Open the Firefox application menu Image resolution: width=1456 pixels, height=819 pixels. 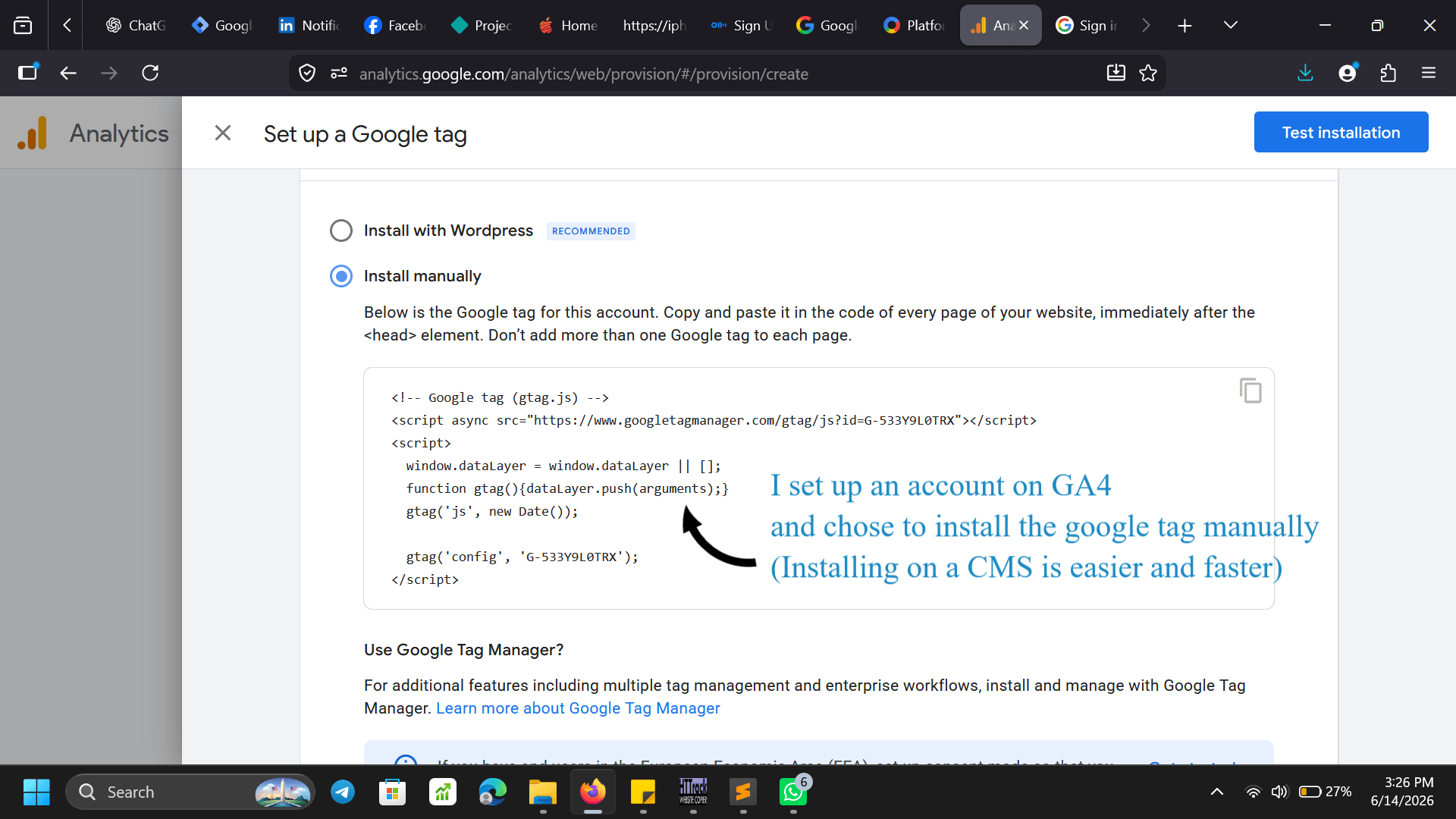click(x=1429, y=73)
